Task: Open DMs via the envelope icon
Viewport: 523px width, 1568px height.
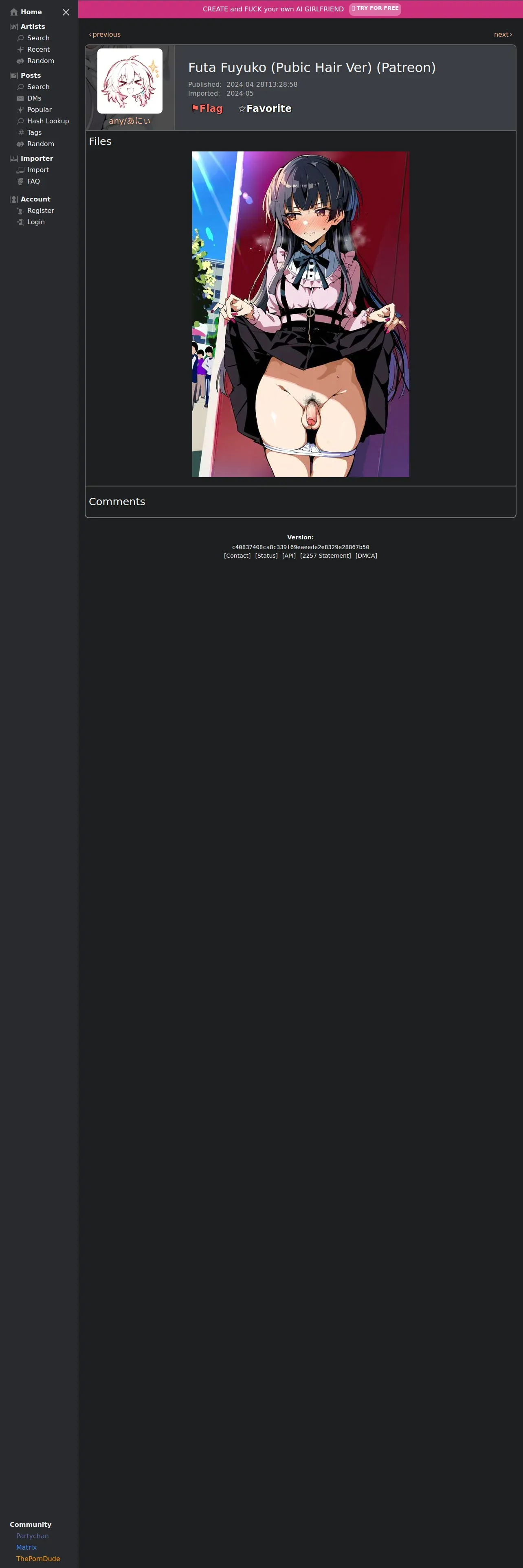Action: pos(20,99)
